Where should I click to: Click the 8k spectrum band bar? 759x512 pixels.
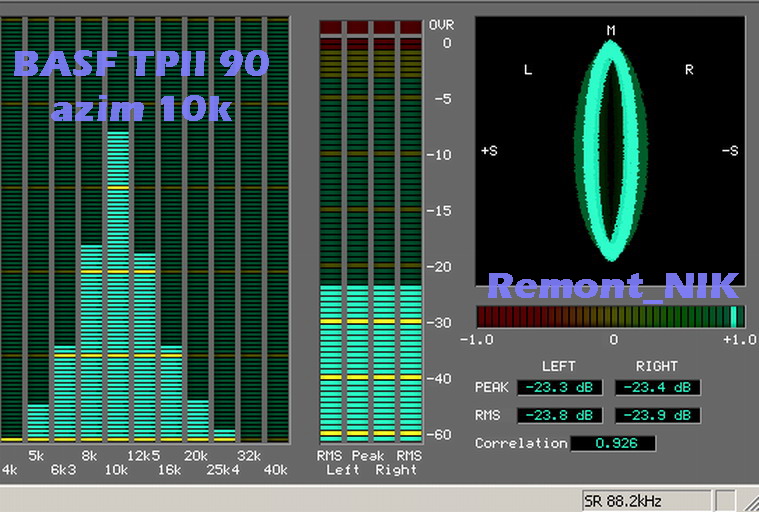coord(91,340)
